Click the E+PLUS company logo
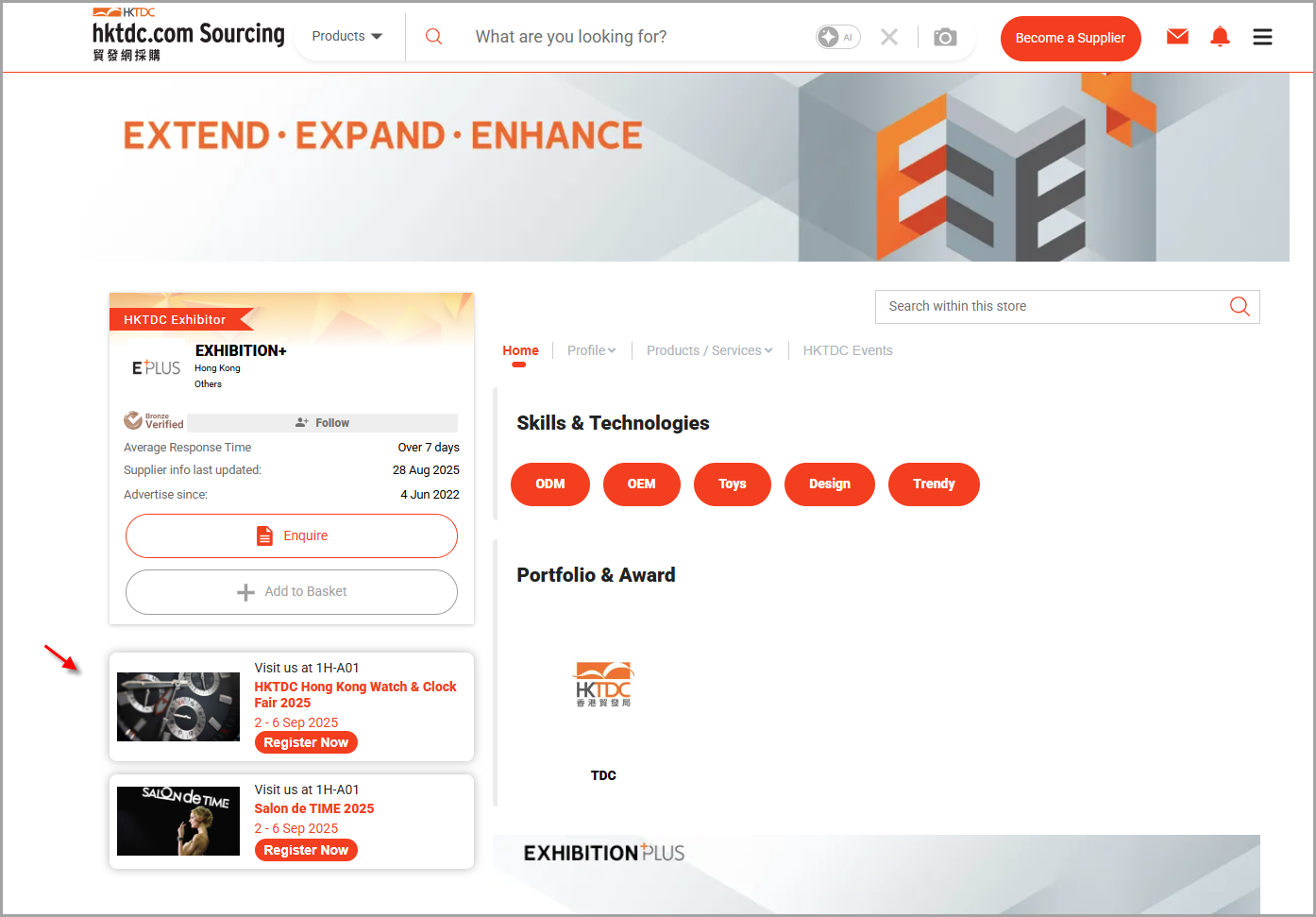 coord(156,367)
